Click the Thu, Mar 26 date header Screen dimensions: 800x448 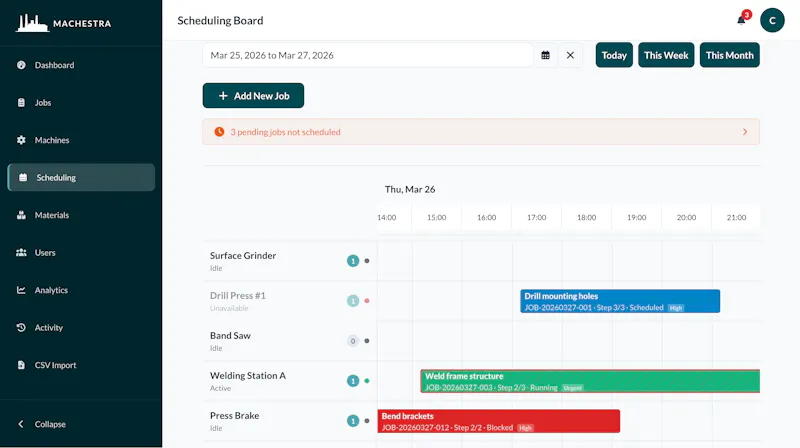point(410,189)
